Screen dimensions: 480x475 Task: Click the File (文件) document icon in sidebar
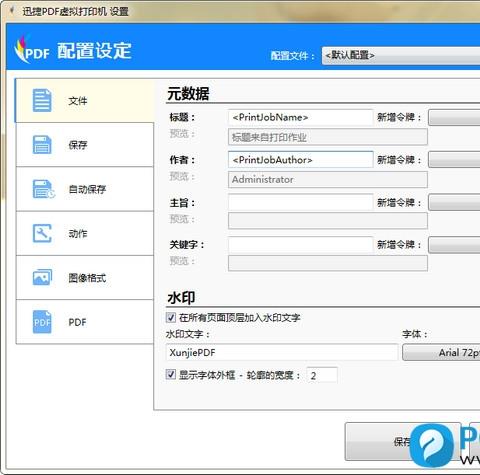(x=42, y=100)
